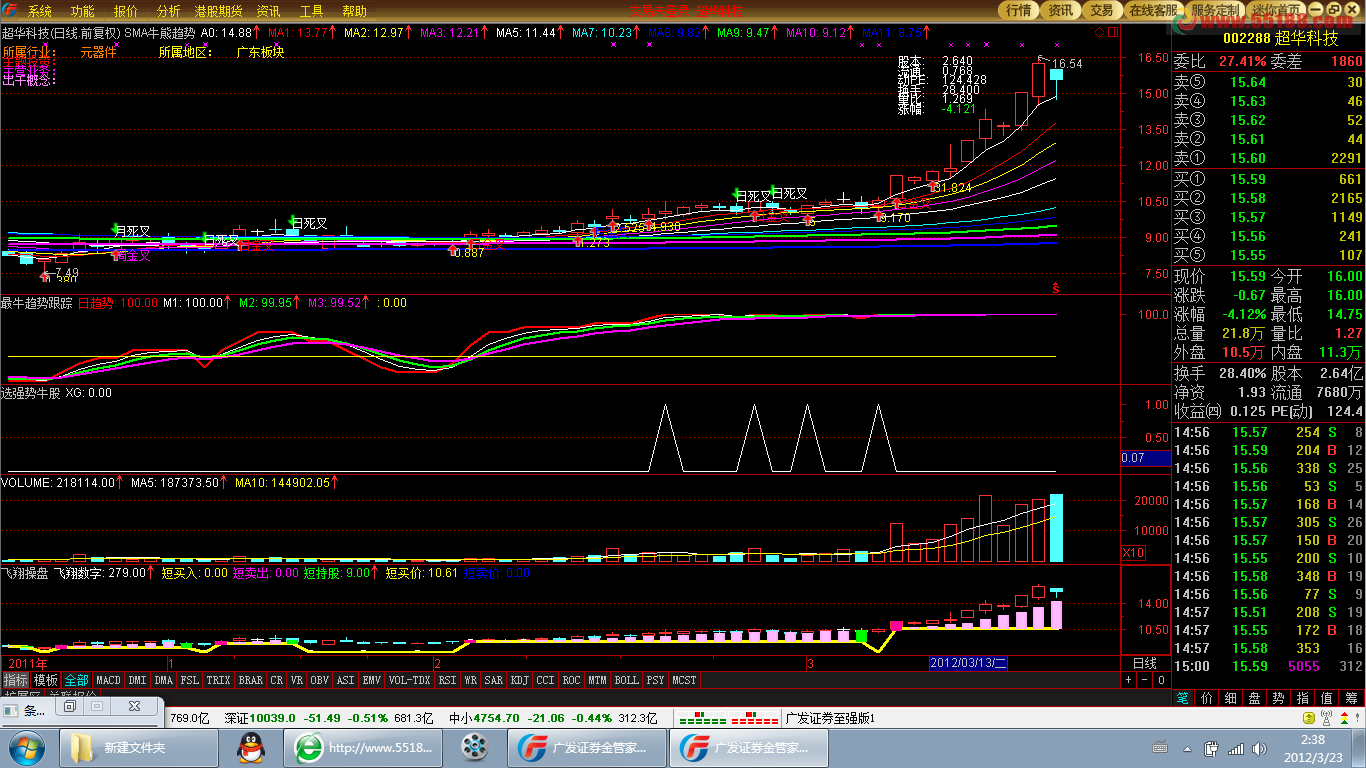
Task: Open the QQ penguin icon in taskbar
Action: 251,747
